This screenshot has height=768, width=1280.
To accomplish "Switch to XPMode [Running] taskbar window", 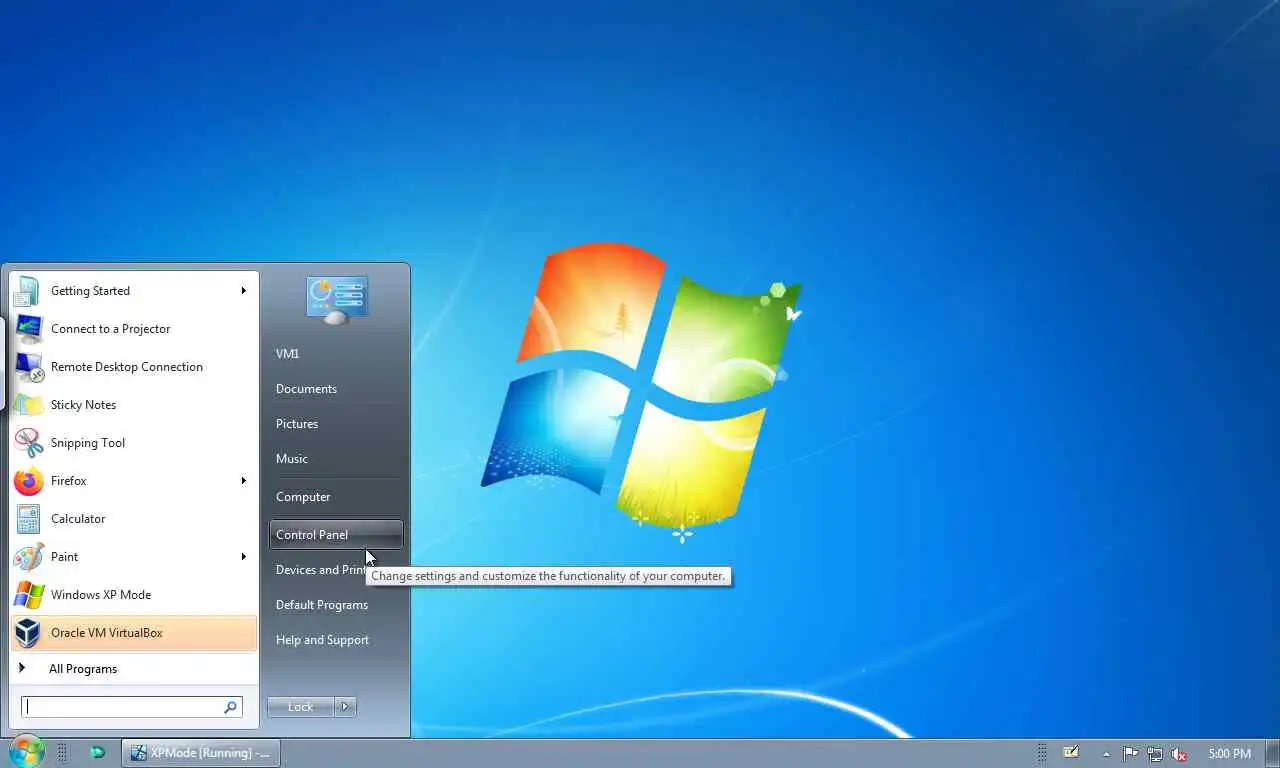I will [x=201, y=753].
